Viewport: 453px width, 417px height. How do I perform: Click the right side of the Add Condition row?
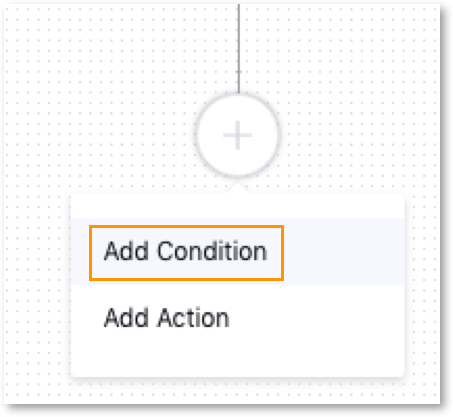343,252
